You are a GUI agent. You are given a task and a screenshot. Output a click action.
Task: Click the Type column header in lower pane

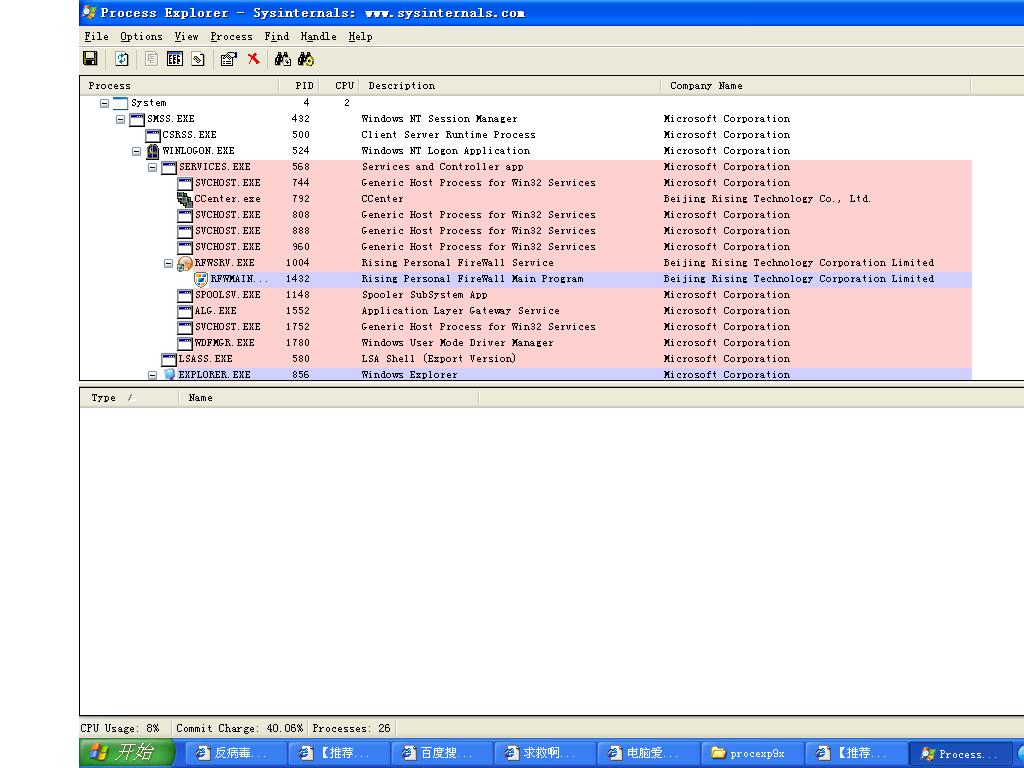point(103,398)
